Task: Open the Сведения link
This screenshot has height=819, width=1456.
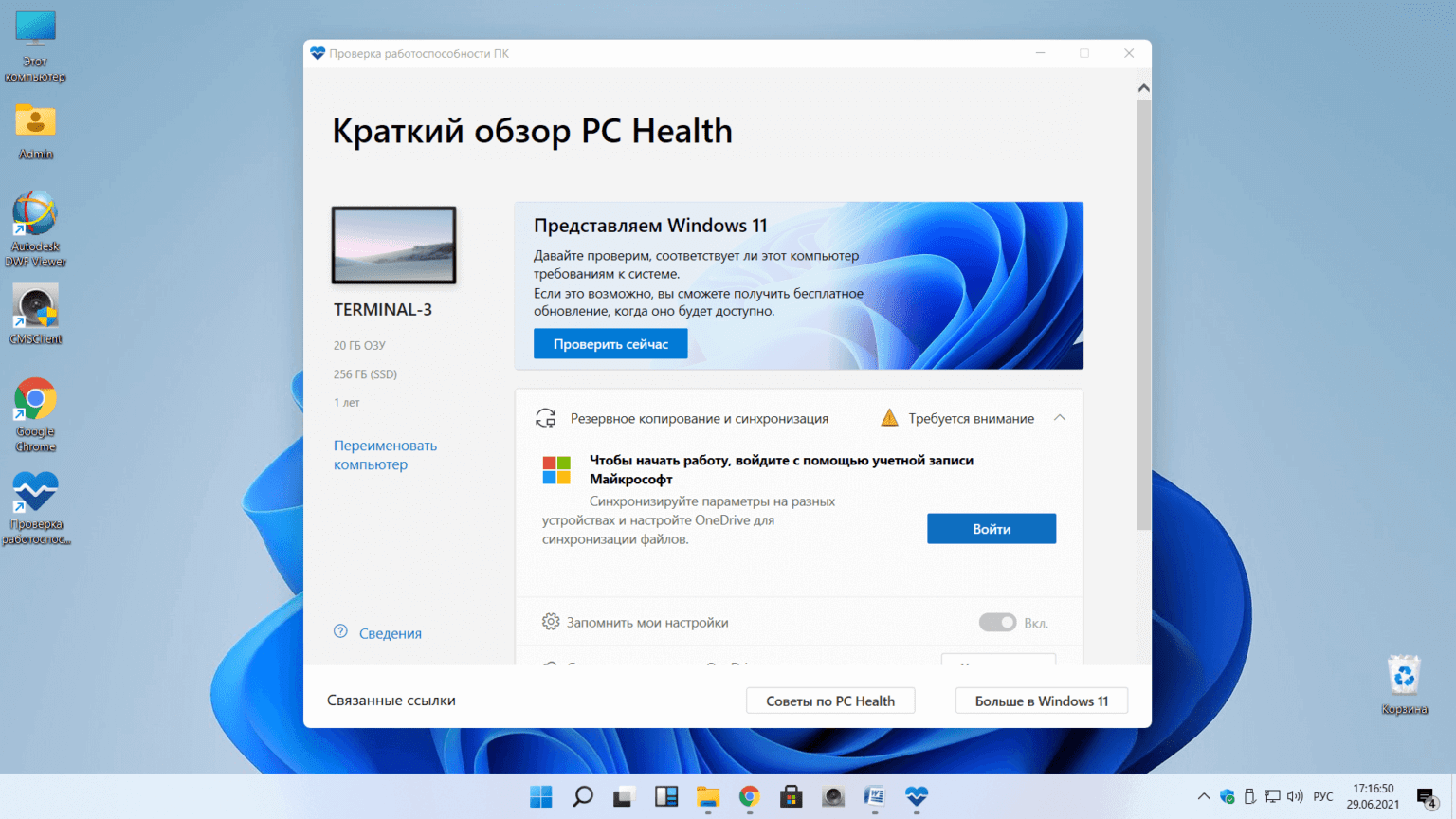Action: pos(390,633)
